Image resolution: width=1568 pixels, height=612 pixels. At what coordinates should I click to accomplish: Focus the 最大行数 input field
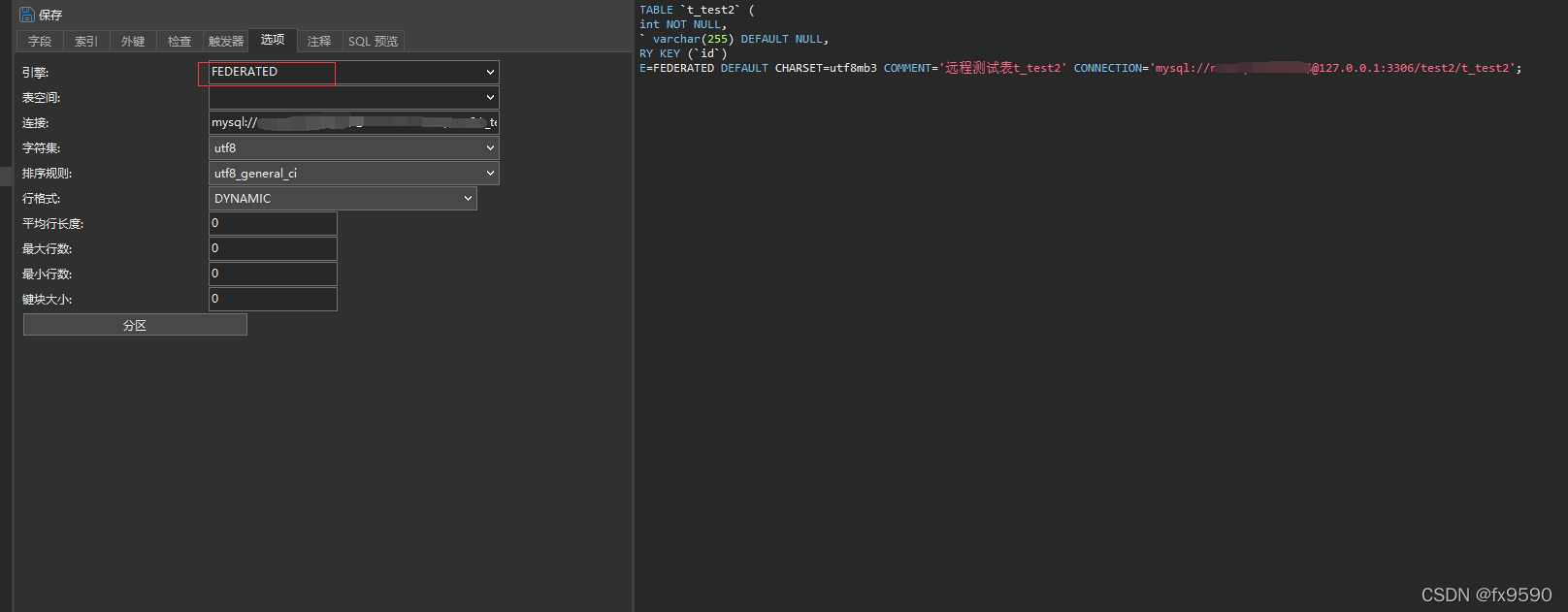point(273,248)
